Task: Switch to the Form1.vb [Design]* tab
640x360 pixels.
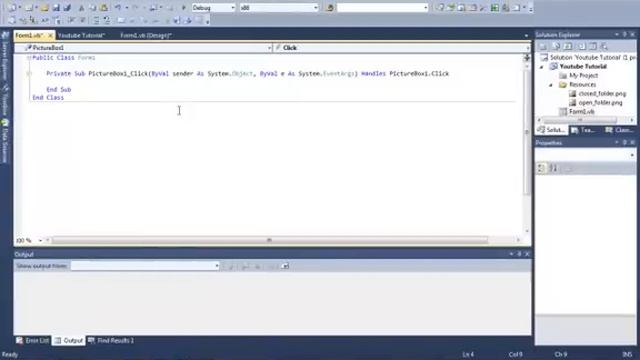Action: coord(146,36)
